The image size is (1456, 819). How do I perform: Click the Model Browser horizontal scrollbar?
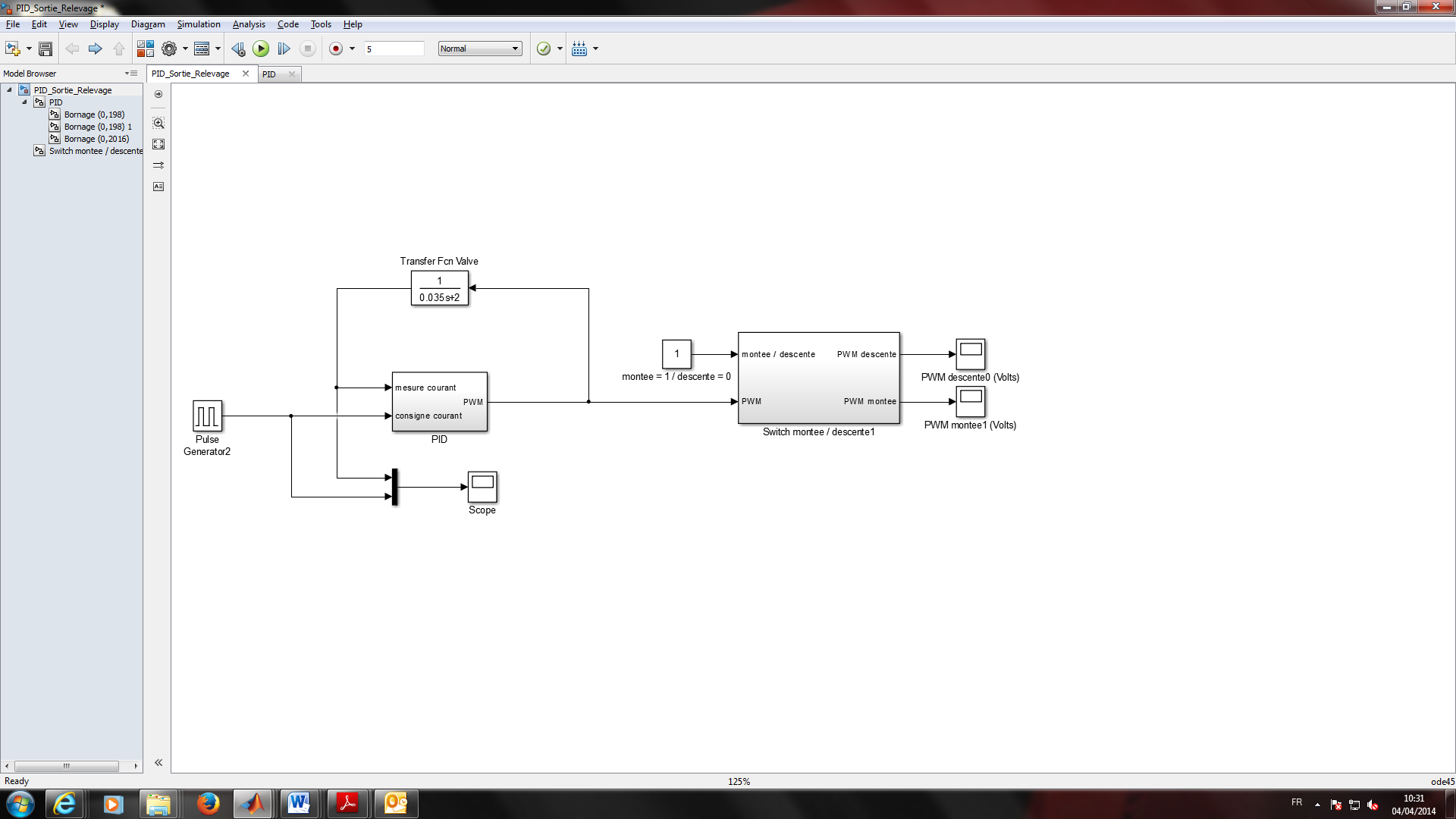tap(66, 766)
